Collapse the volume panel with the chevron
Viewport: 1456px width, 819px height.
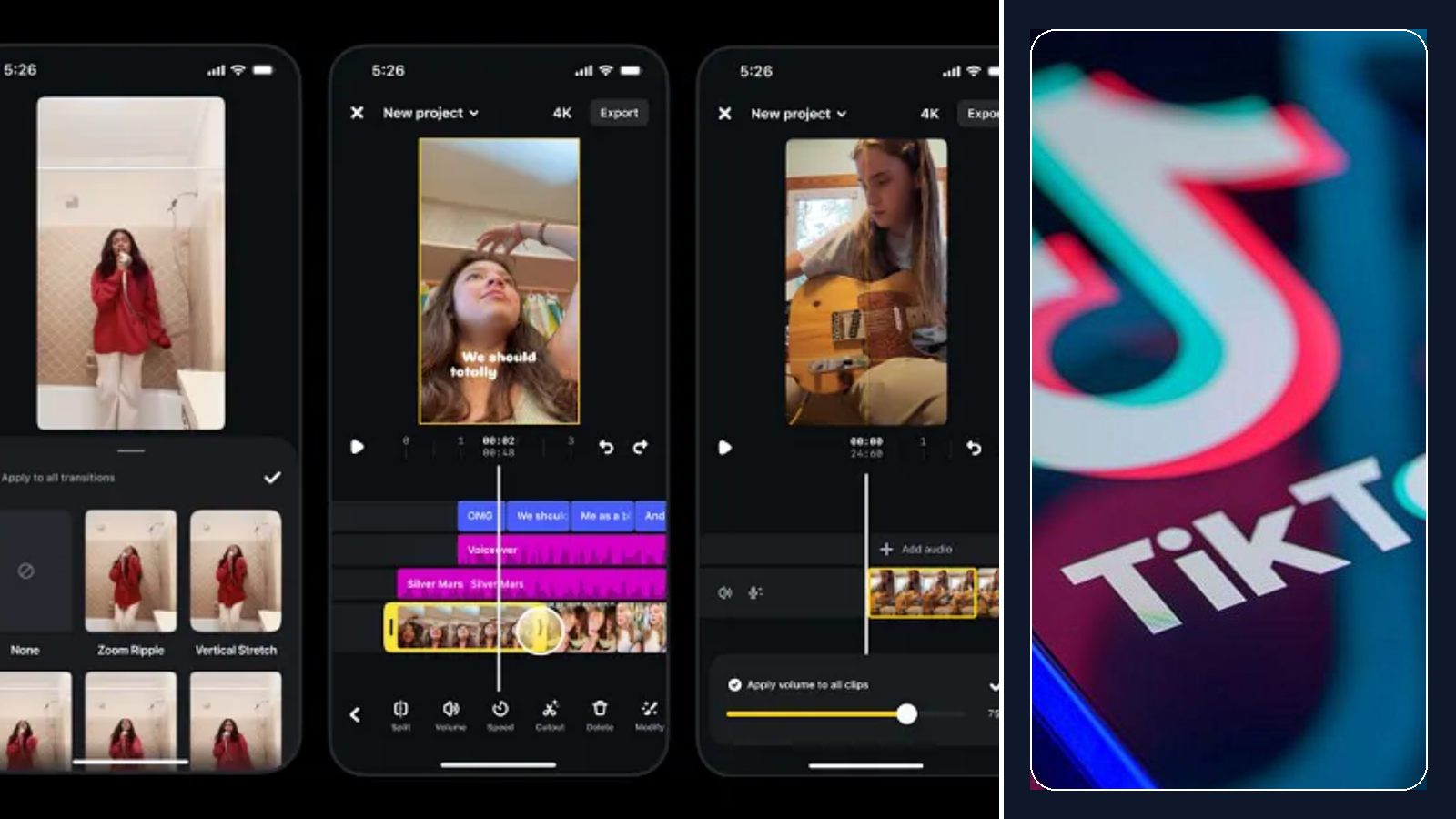coord(994,685)
